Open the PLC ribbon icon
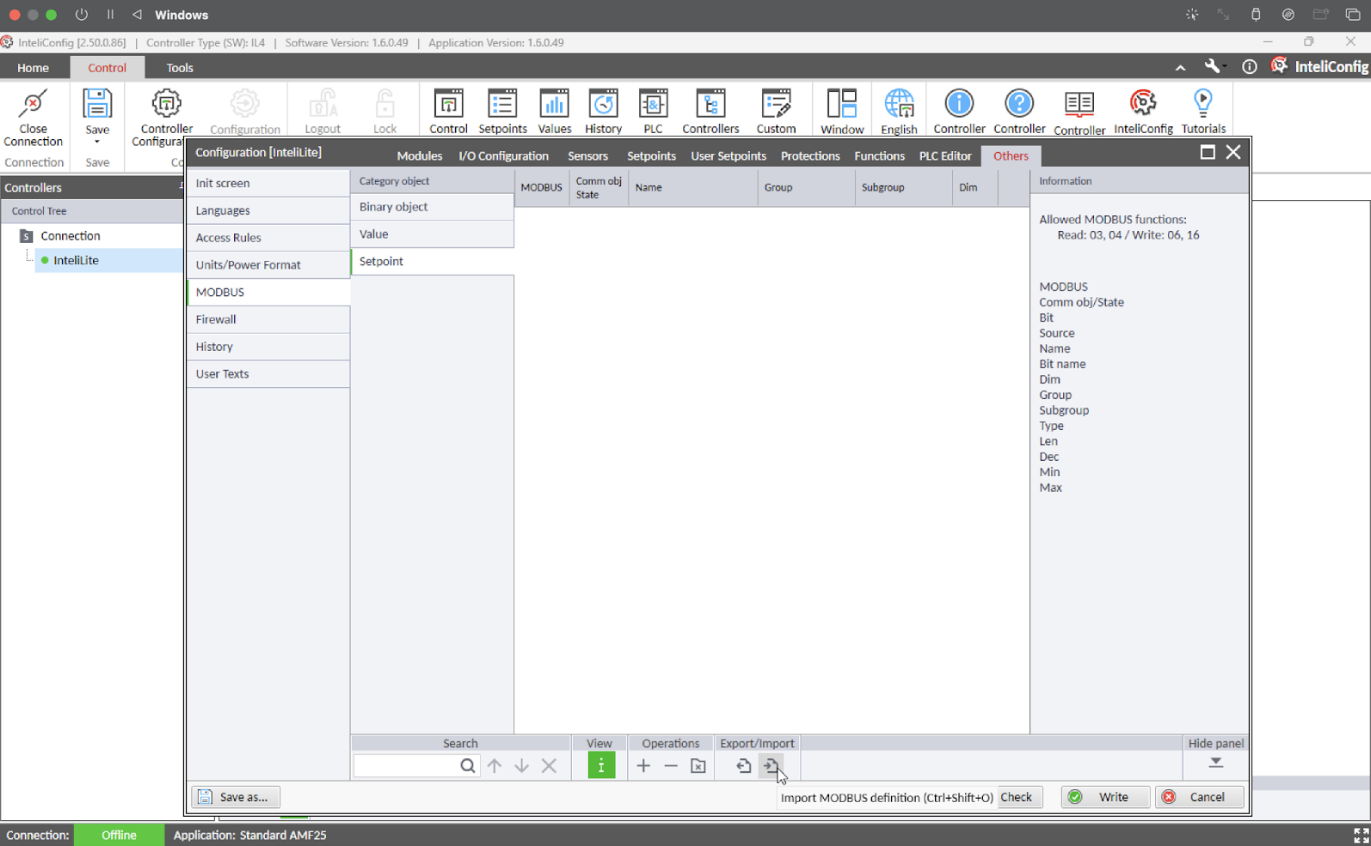 point(653,104)
